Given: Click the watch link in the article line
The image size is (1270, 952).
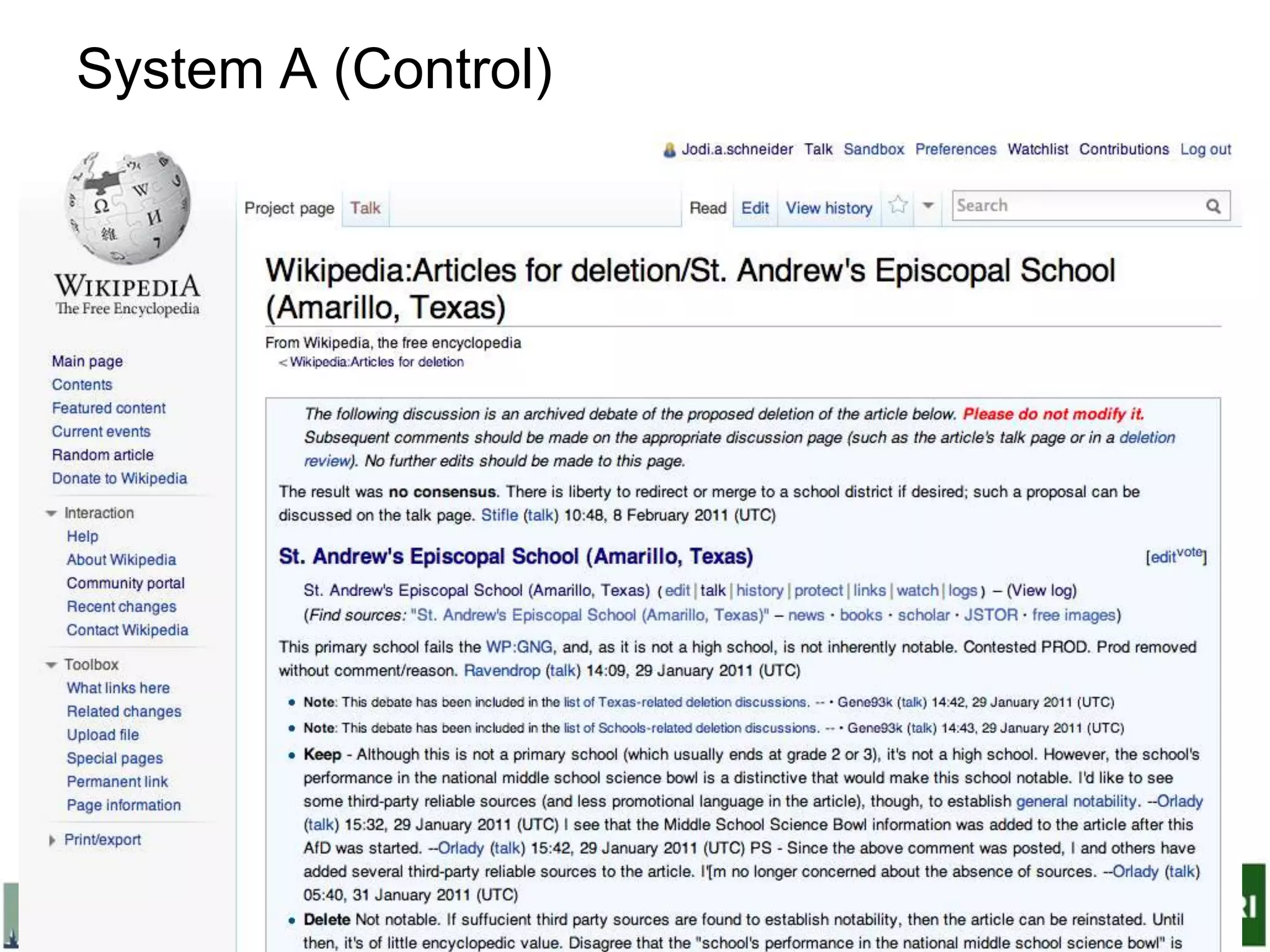Looking at the screenshot, I should tap(917, 591).
